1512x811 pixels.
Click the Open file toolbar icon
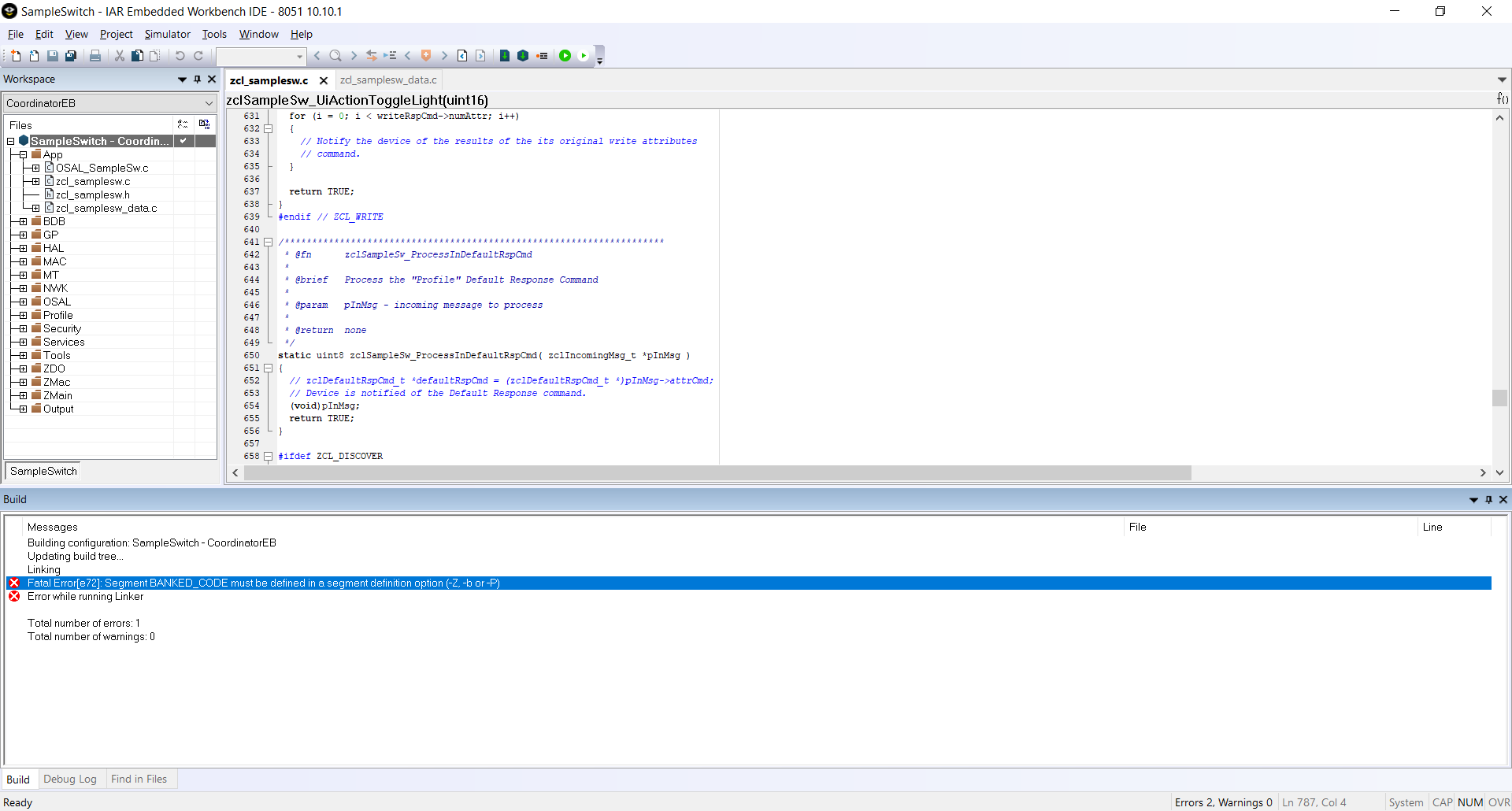[x=34, y=56]
